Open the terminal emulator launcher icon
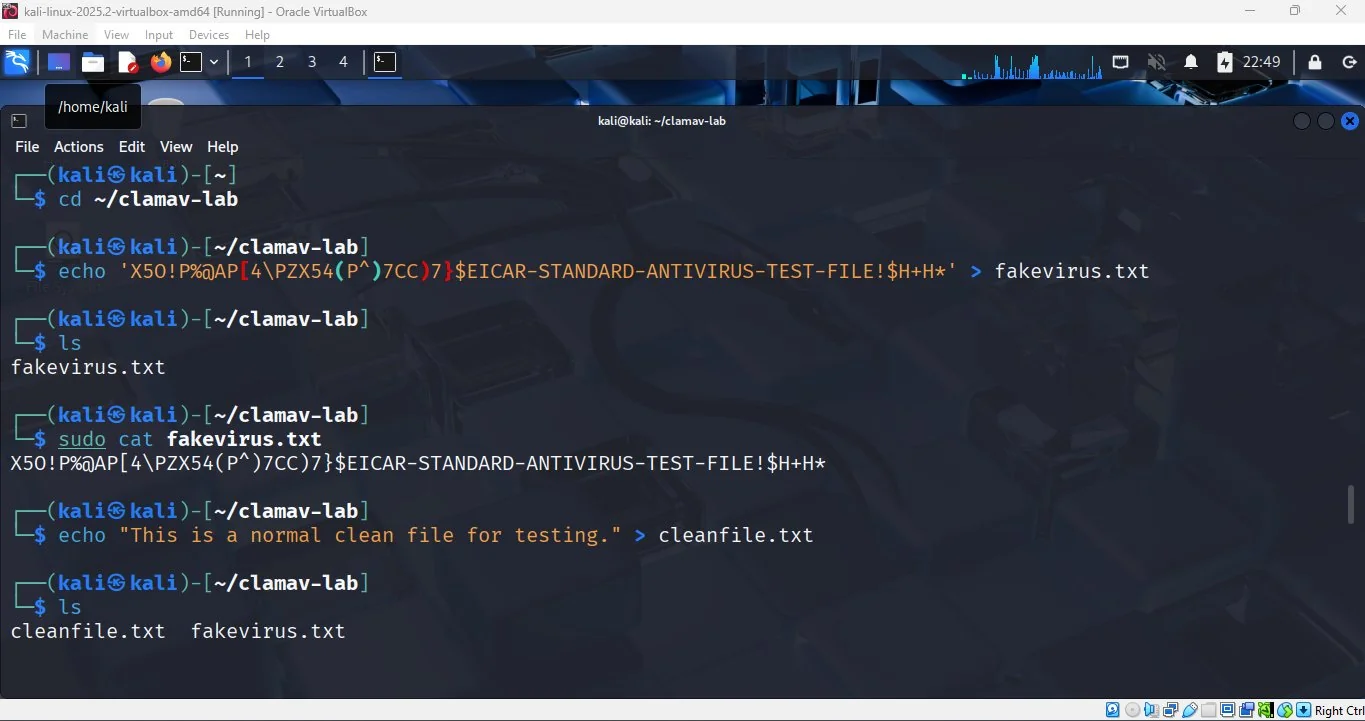 [x=191, y=62]
